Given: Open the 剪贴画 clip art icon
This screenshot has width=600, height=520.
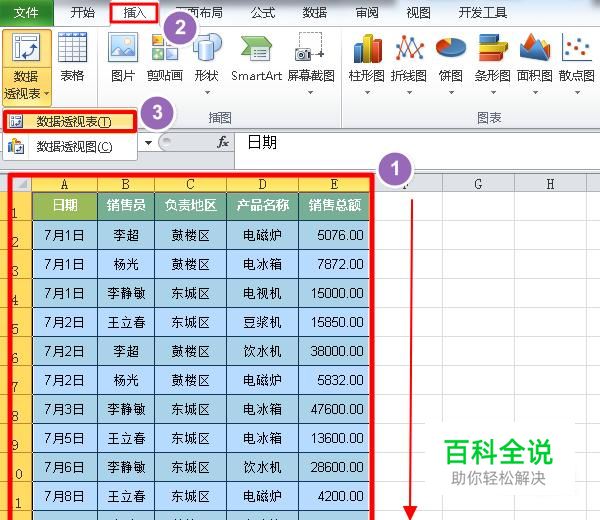Looking at the screenshot, I should tap(165, 47).
